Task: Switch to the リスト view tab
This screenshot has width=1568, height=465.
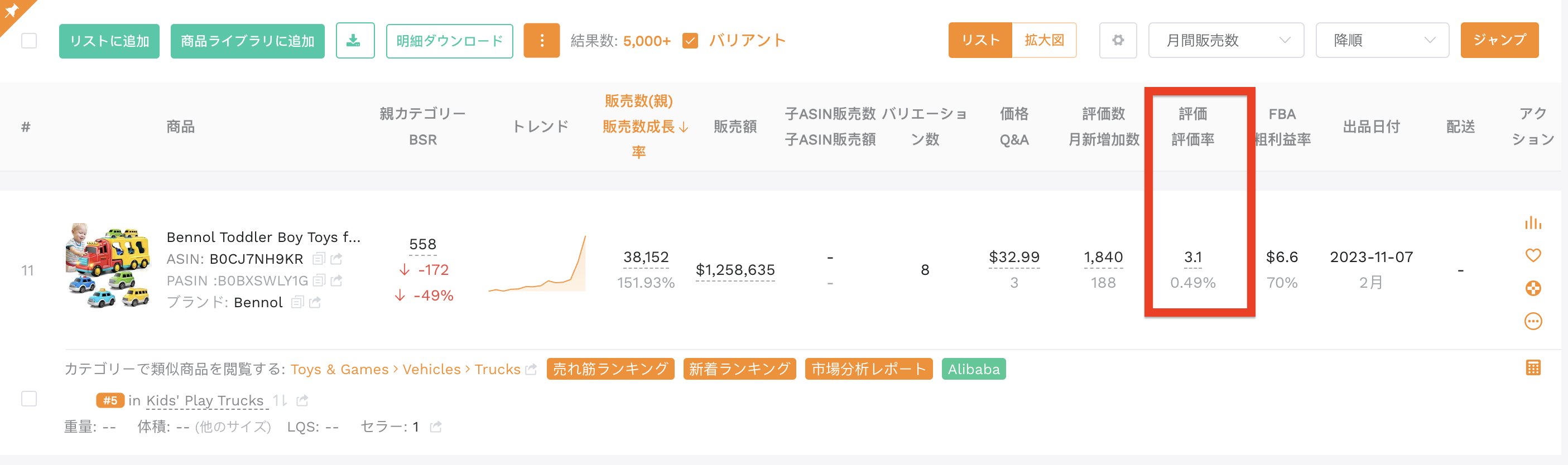Action: pos(980,40)
